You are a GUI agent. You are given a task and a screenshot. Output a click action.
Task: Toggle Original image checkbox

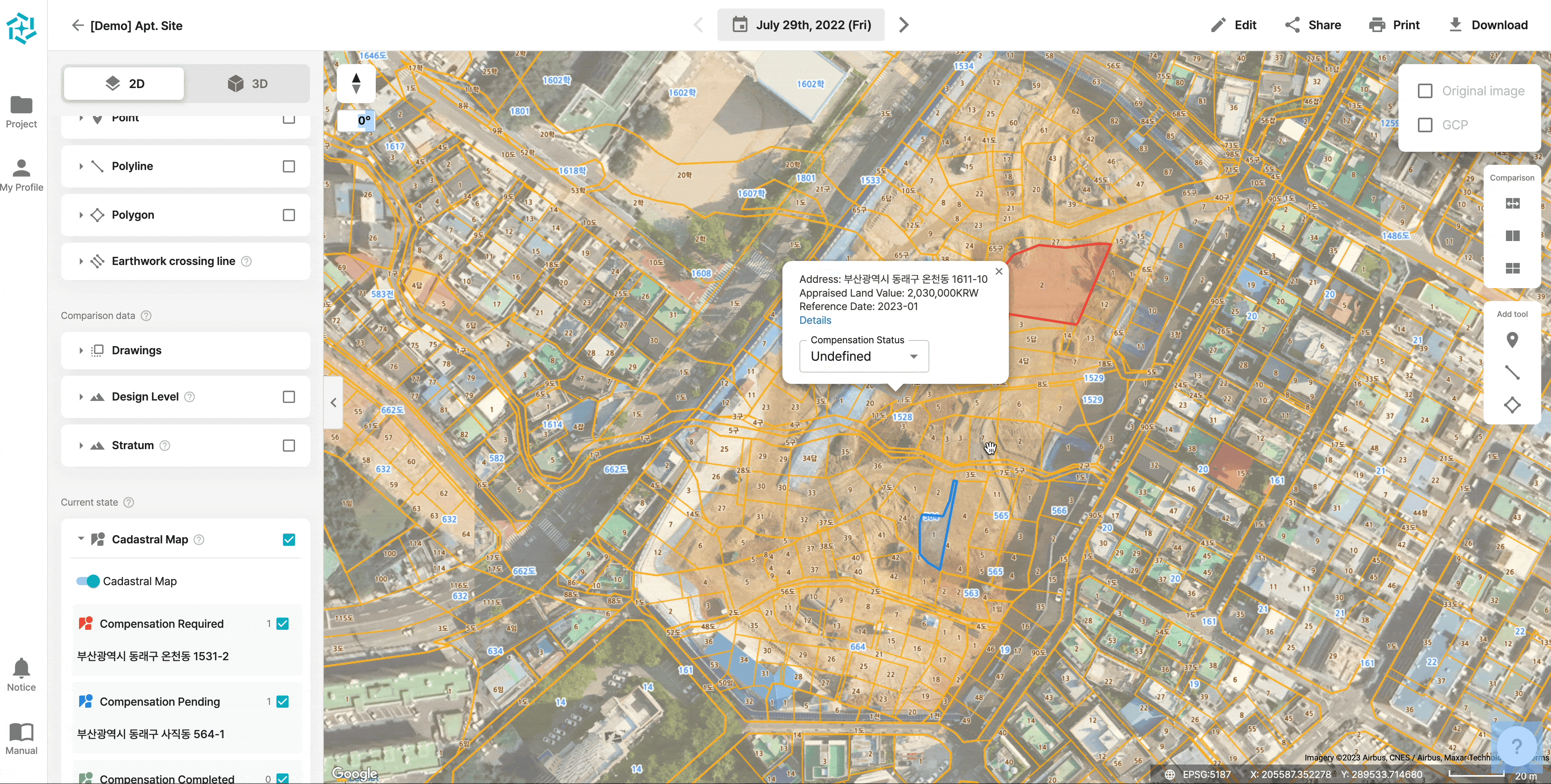1424,91
